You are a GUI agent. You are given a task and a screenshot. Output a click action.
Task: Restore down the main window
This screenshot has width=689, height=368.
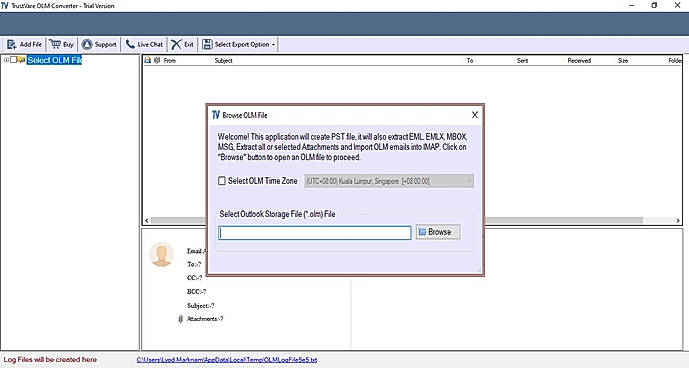pyautogui.click(x=654, y=5)
